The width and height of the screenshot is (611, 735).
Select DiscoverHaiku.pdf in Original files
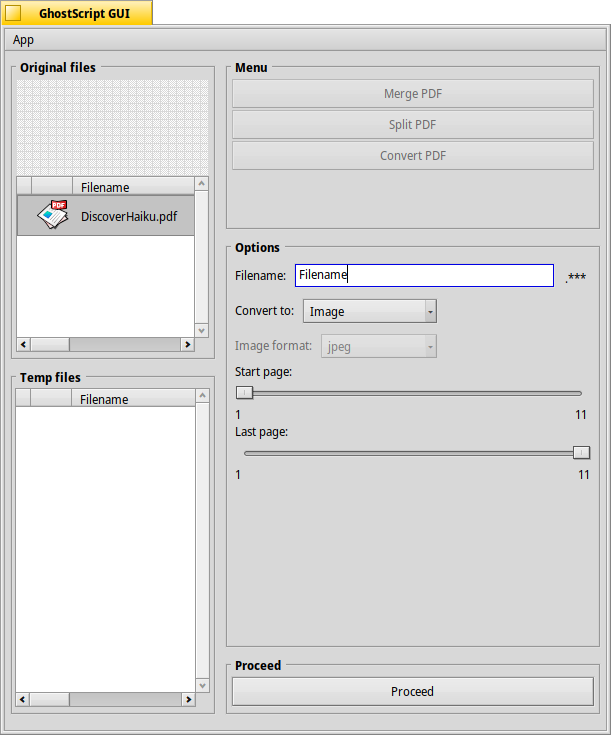pos(128,216)
